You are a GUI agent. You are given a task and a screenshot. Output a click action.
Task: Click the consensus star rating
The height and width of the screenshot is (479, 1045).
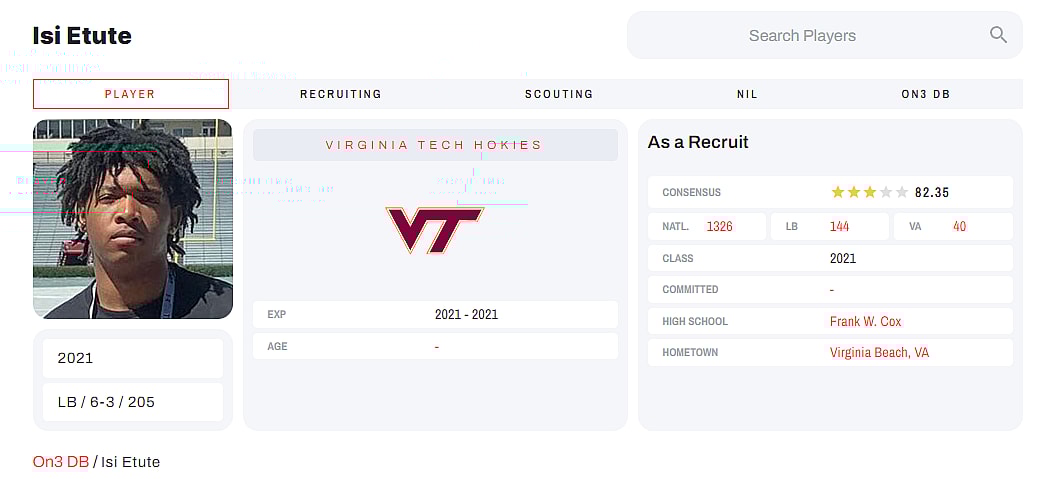click(869, 192)
